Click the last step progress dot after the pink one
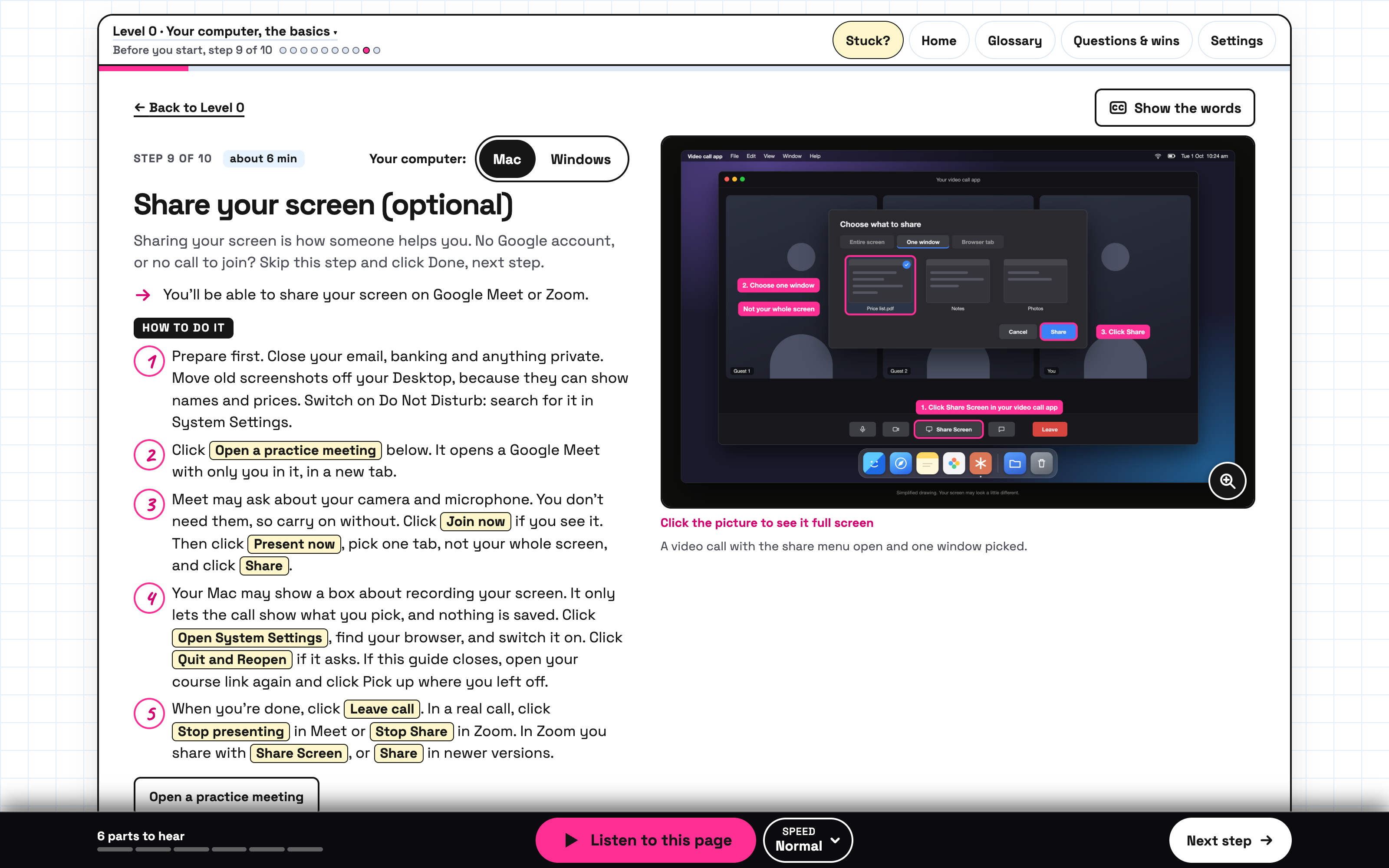 pos(376,50)
